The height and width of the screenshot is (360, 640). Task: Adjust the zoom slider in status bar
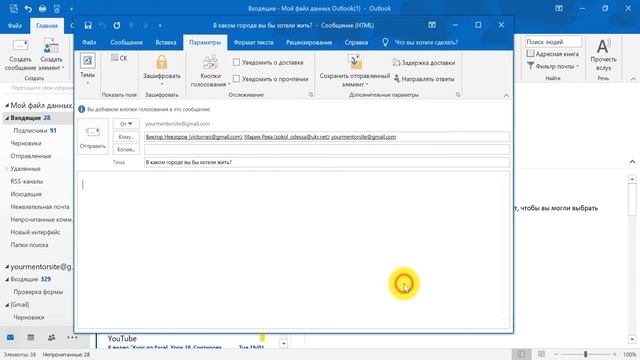[x=585, y=354]
